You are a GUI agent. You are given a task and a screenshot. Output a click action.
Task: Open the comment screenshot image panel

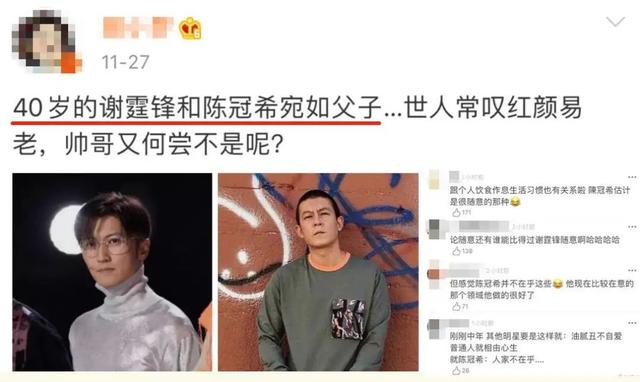(531, 272)
